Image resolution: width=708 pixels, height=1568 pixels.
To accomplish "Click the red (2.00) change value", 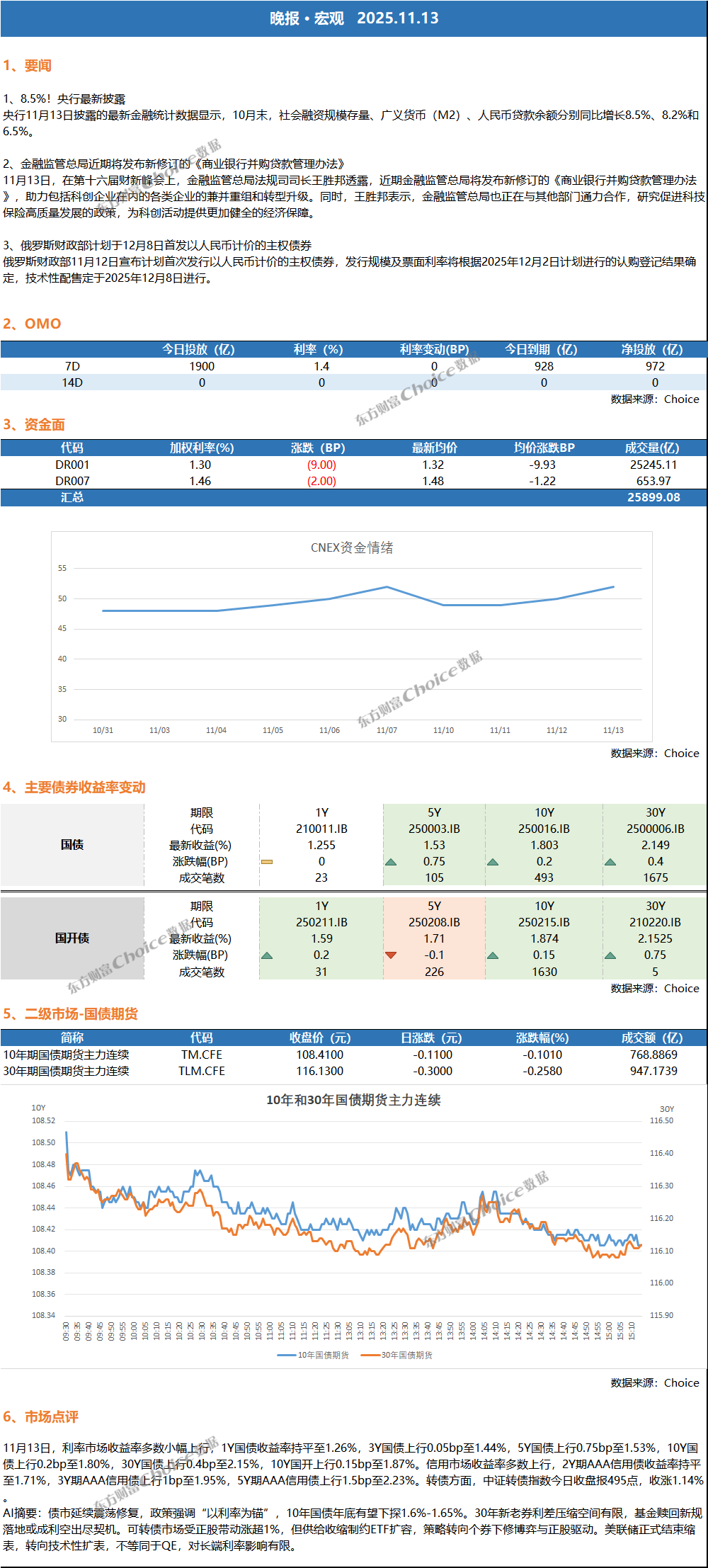I will coord(321,481).
